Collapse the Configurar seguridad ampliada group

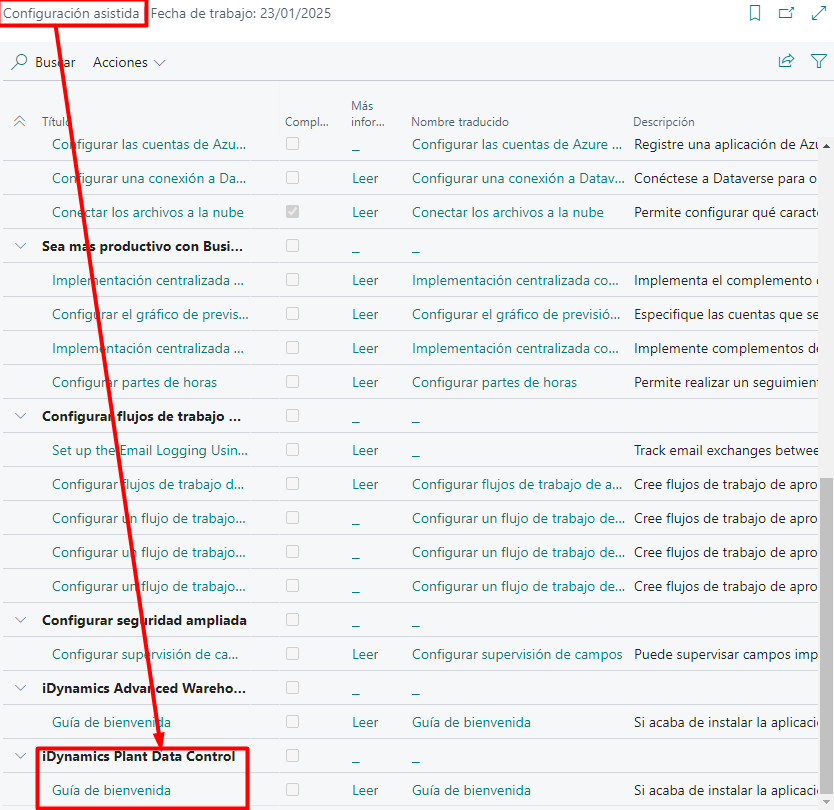click(20, 620)
